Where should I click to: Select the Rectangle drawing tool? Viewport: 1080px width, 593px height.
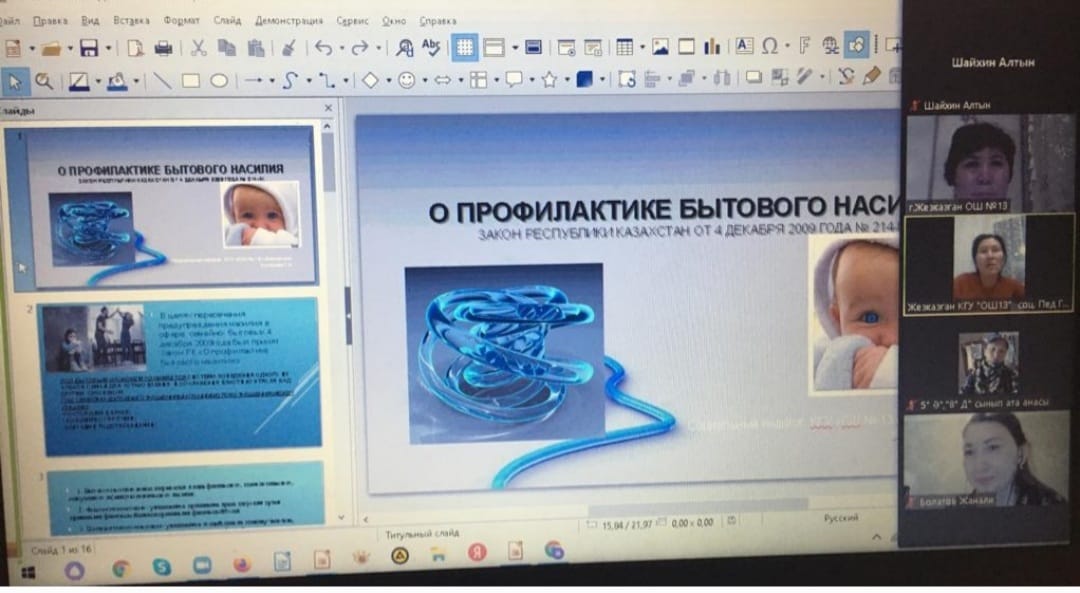(x=191, y=81)
